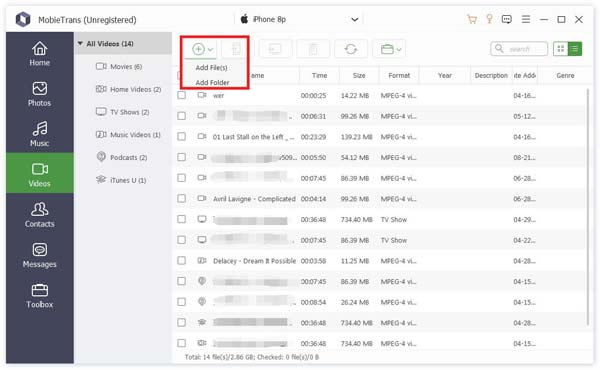
Task: Click the status bar total files text
Action: click(x=251, y=357)
